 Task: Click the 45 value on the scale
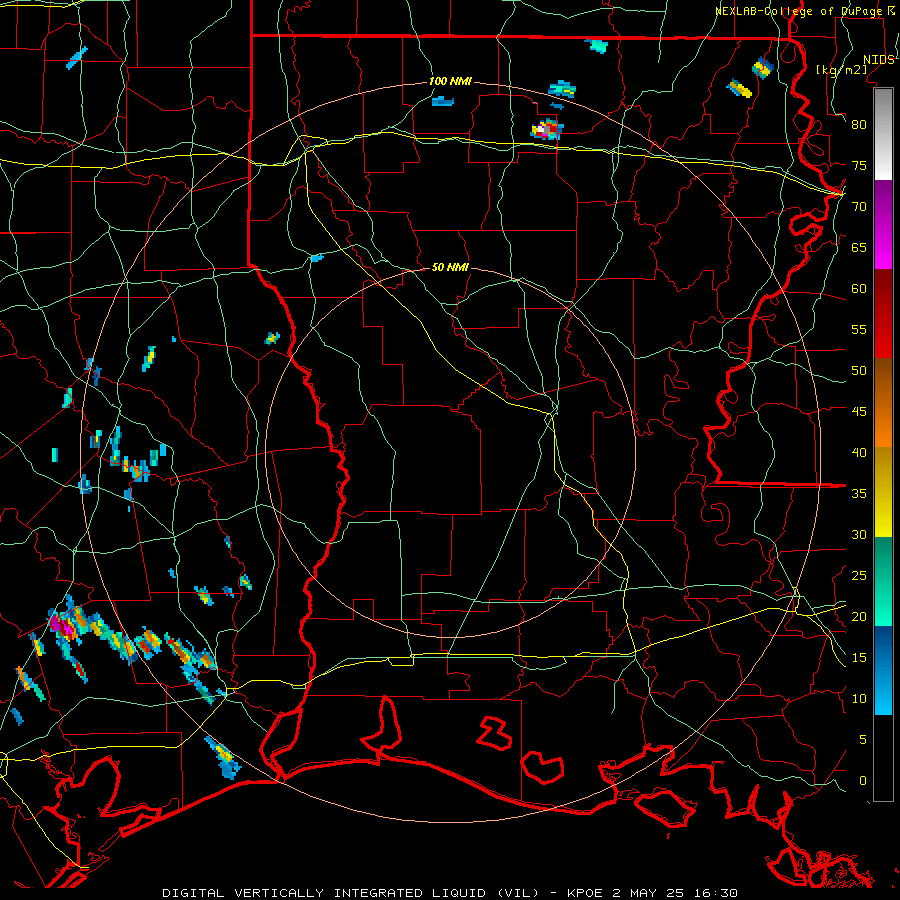tap(859, 412)
